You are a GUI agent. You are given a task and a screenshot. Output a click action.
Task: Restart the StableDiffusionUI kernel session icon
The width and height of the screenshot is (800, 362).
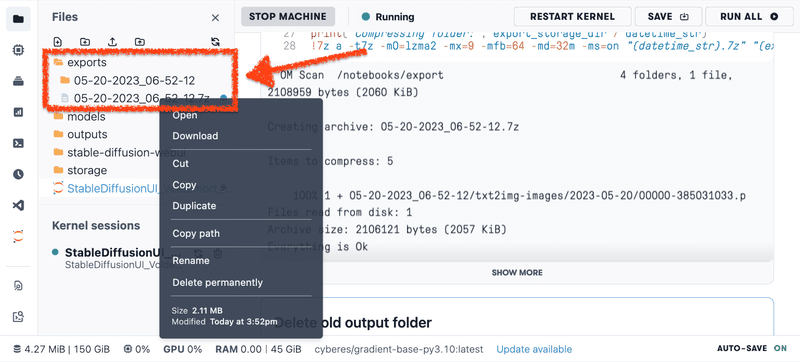(x=198, y=253)
